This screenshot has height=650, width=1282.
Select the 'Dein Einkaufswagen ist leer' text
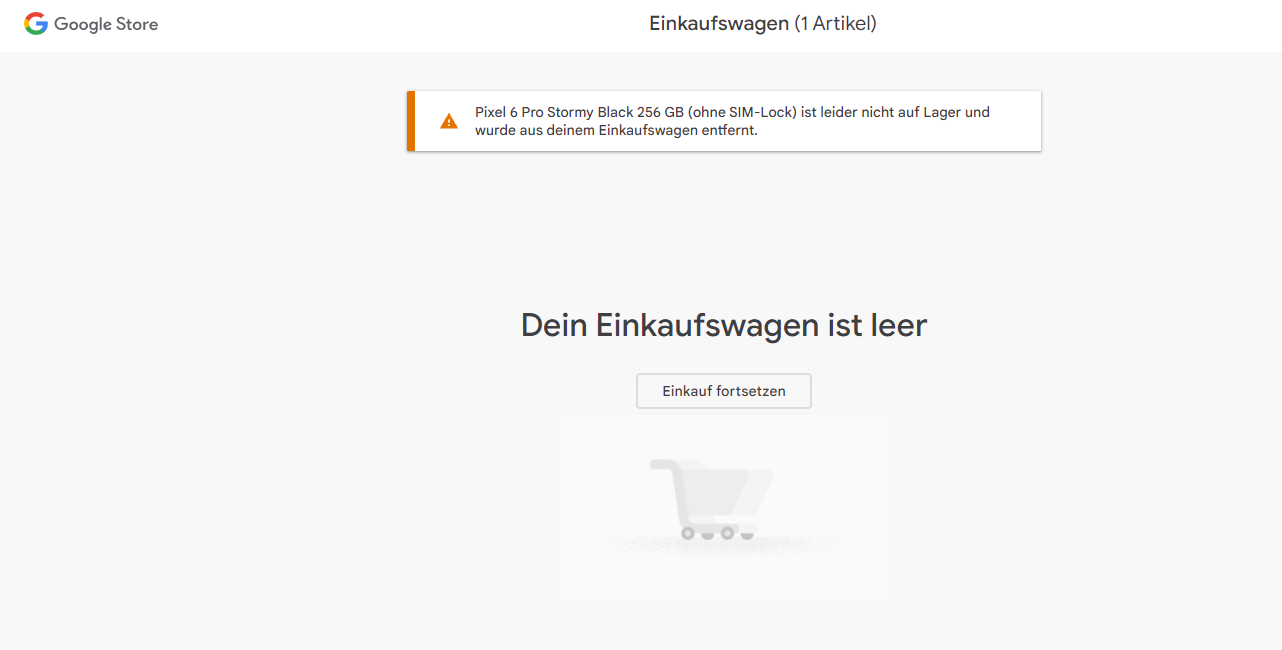coord(724,325)
